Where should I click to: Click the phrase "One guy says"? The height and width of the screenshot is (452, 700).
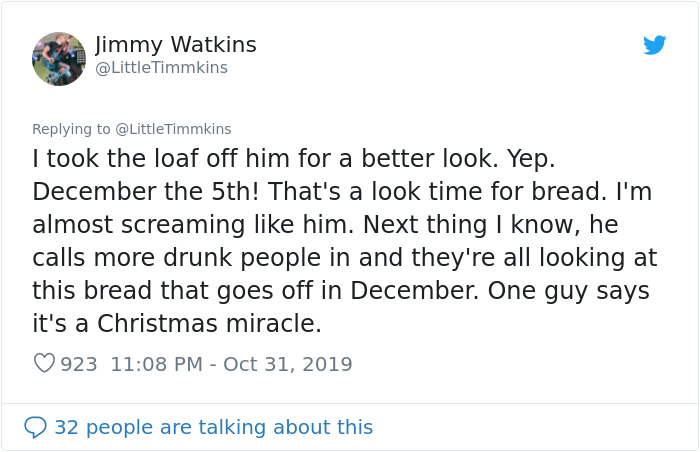pyautogui.click(x=579, y=290)
